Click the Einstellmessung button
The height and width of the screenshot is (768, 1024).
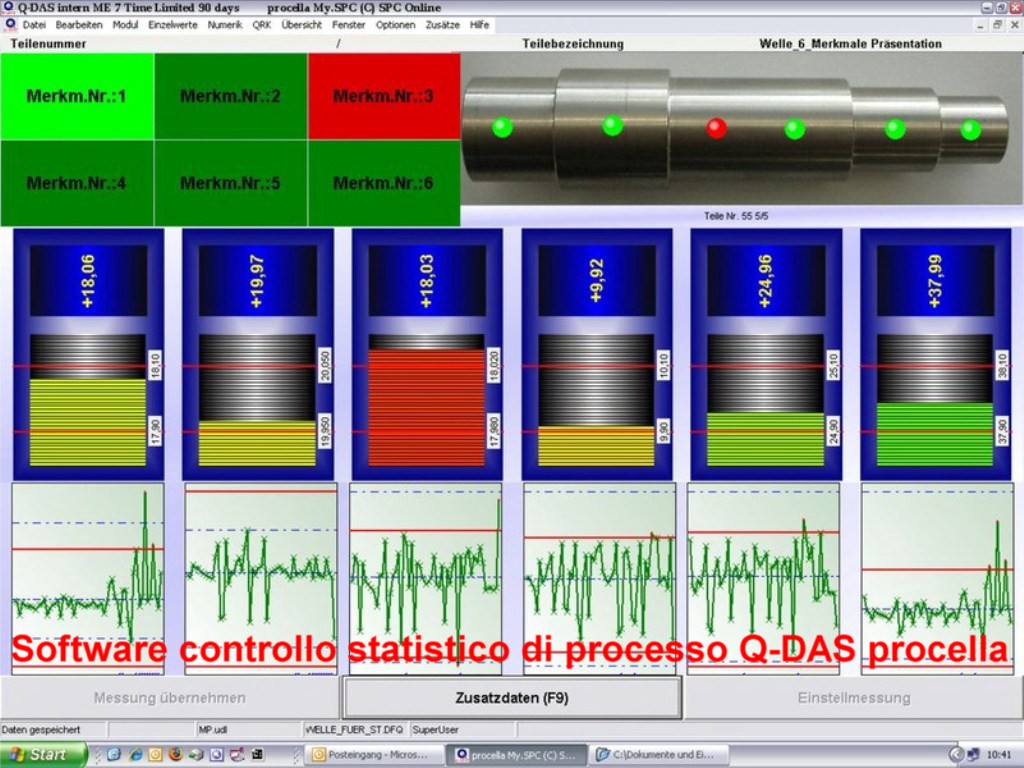pyautogui.click(x=854, y=698)
